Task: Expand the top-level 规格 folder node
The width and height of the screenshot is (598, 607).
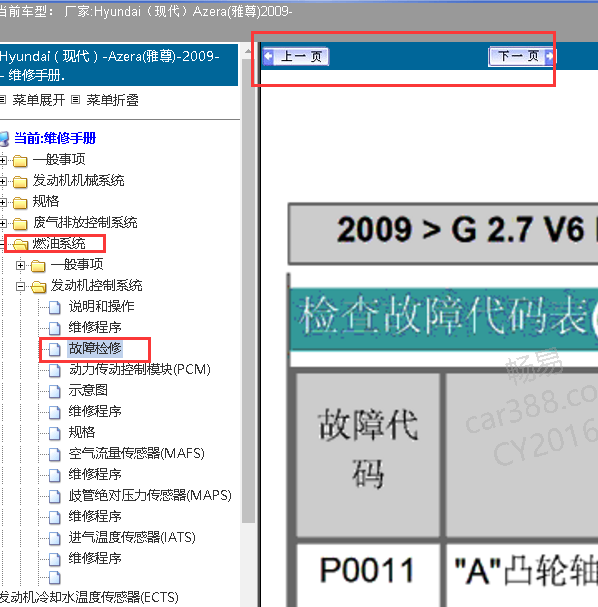Action: pyautogui.click(x=3, y=202)
